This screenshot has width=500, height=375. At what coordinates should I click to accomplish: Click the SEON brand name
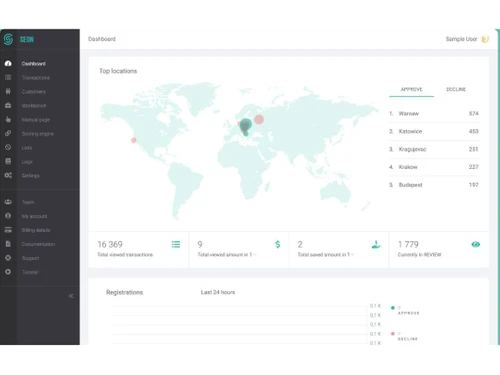pyautogui.click(x=27, y=39)
